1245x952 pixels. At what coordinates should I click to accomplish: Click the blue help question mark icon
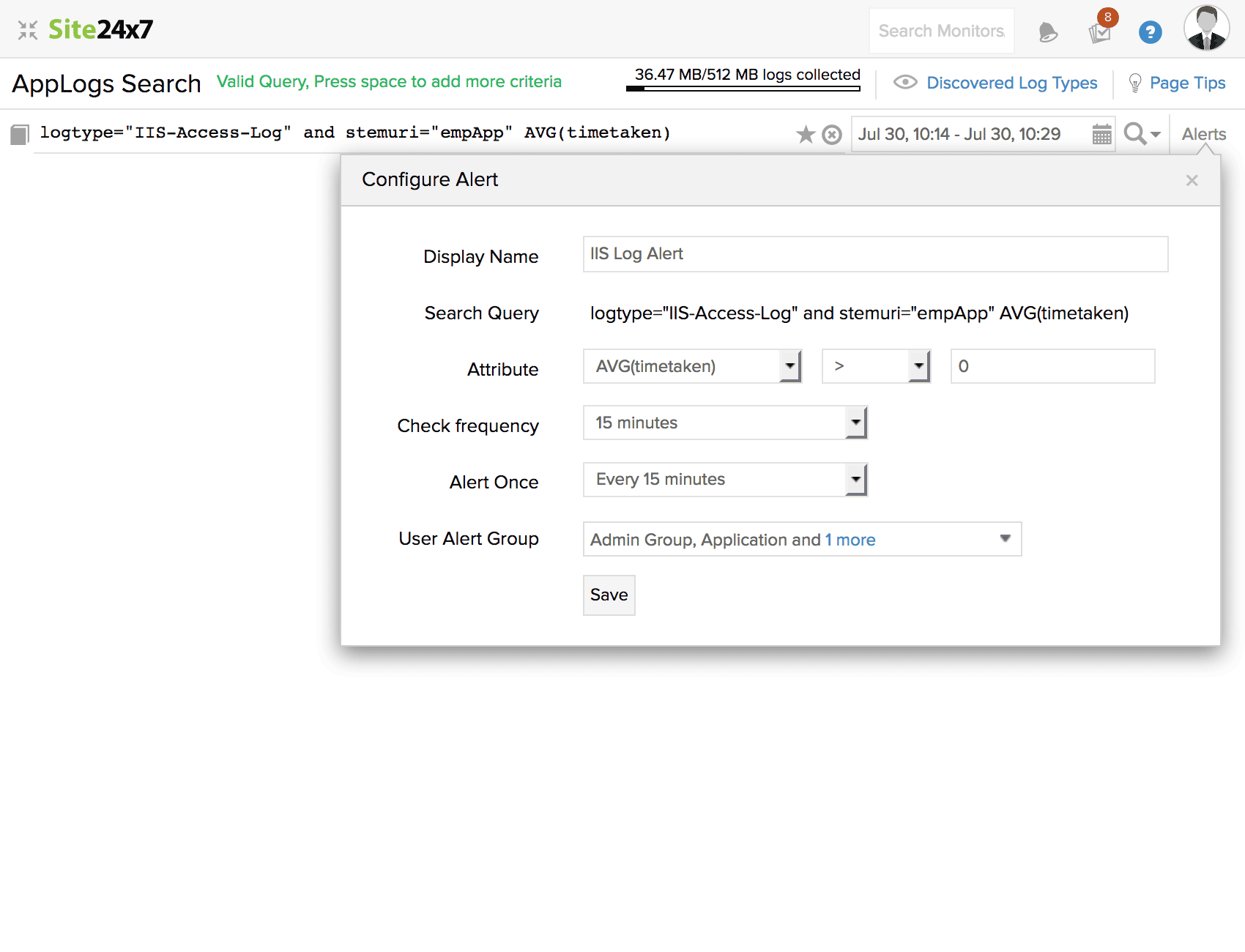[x=1150, y=32]
